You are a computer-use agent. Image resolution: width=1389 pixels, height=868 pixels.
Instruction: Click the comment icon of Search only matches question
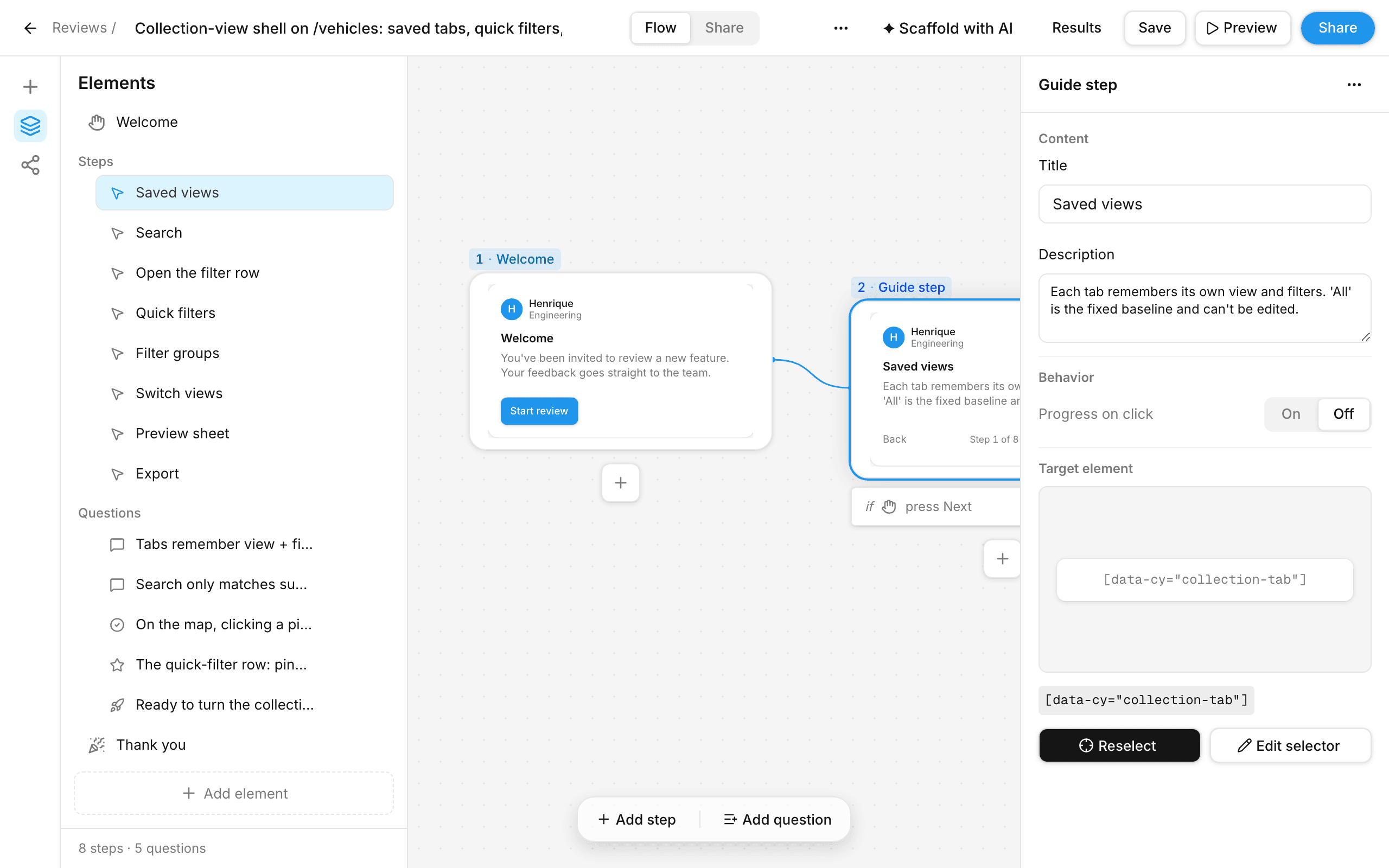coord(117,584)
